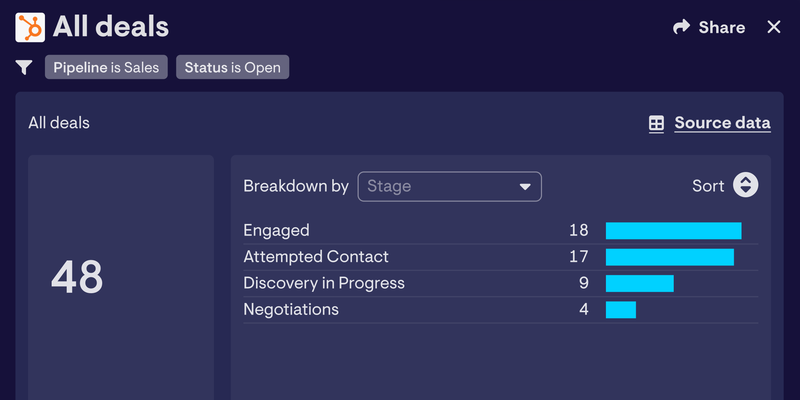Select the Pipeline is Sales filter chip
The height and width of the screenshot is (400, 800).
click(106, 67)
